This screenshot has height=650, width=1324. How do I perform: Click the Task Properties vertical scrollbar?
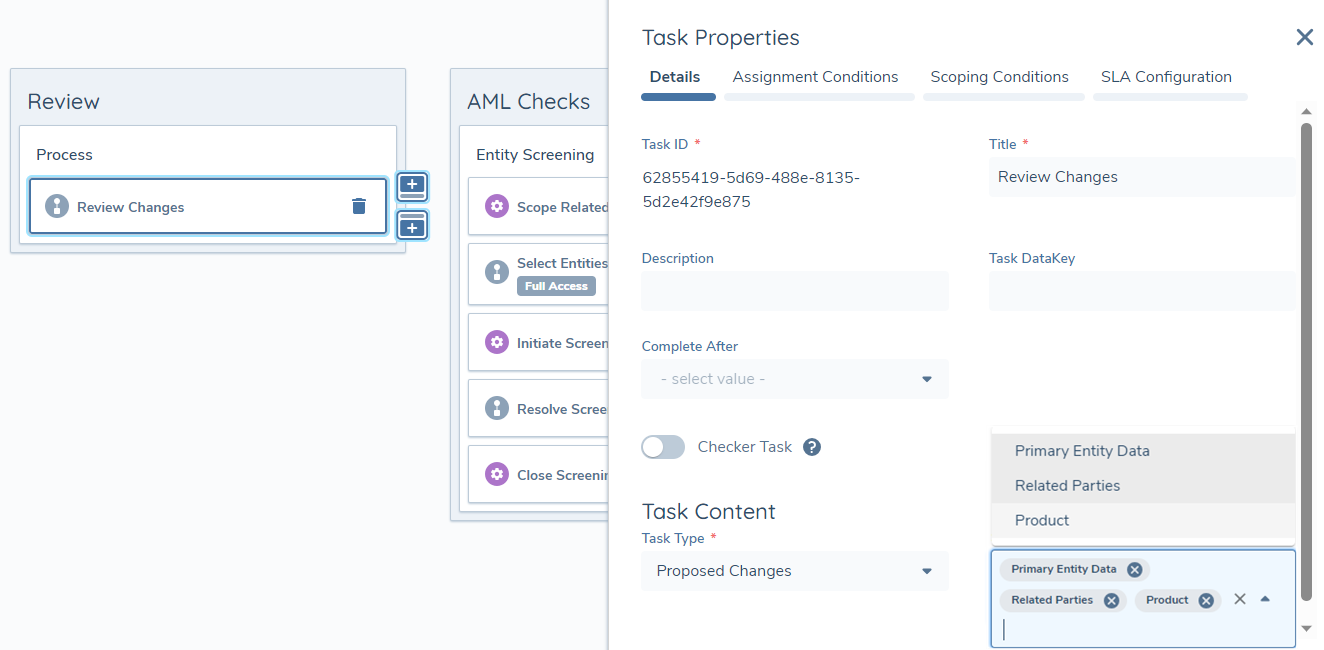coord(1306,360)
